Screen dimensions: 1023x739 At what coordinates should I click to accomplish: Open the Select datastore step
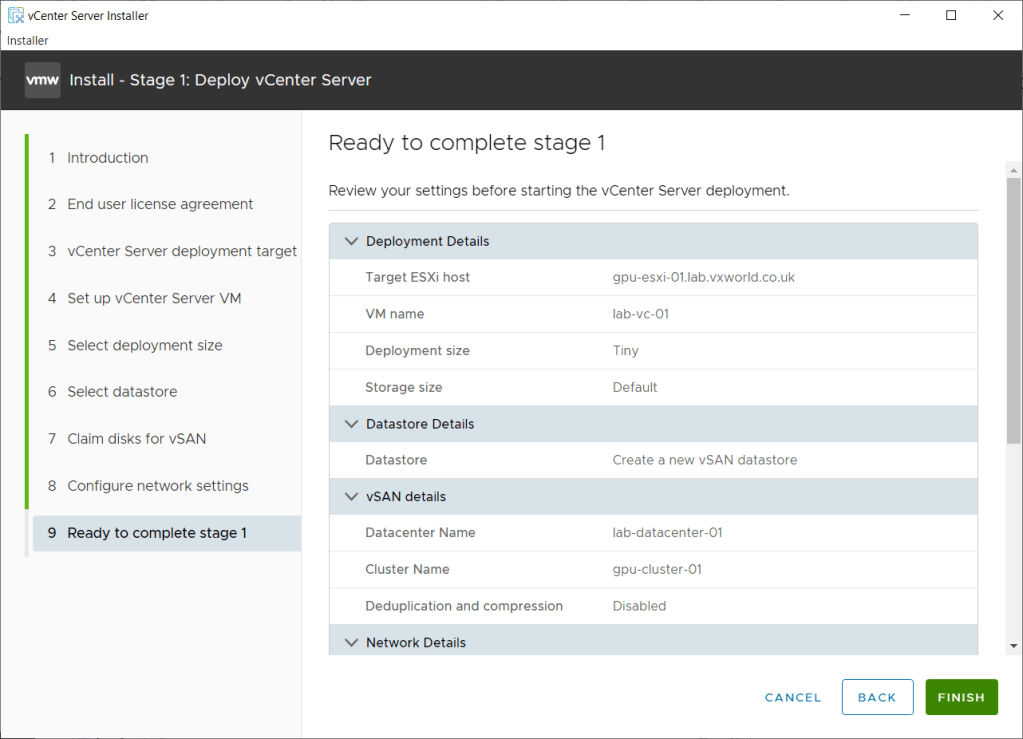(x=122, y=392)
